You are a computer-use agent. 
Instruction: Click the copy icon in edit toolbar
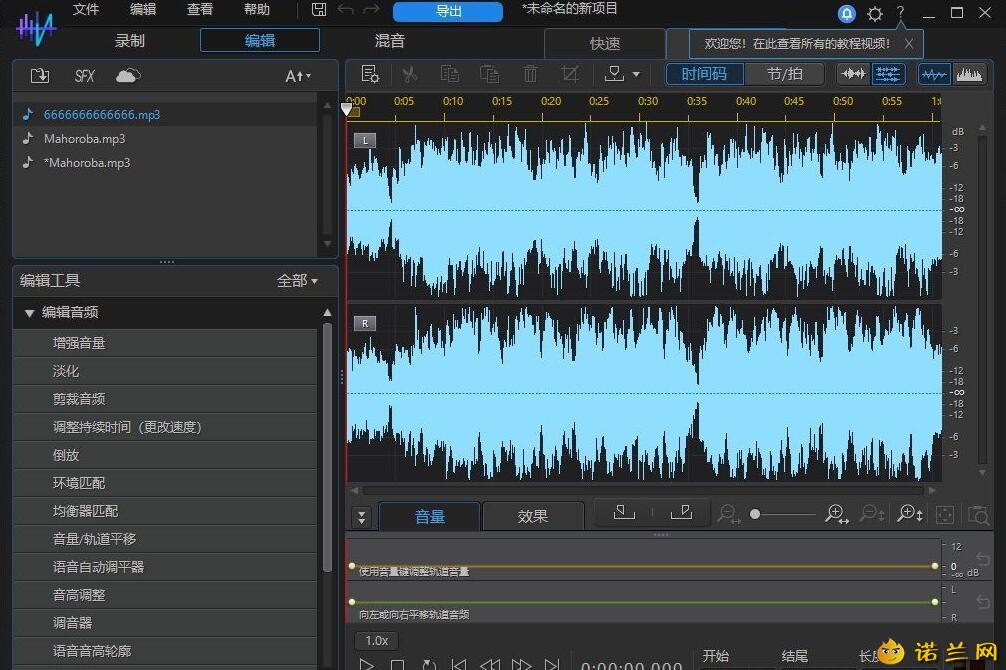pos(449,74)
